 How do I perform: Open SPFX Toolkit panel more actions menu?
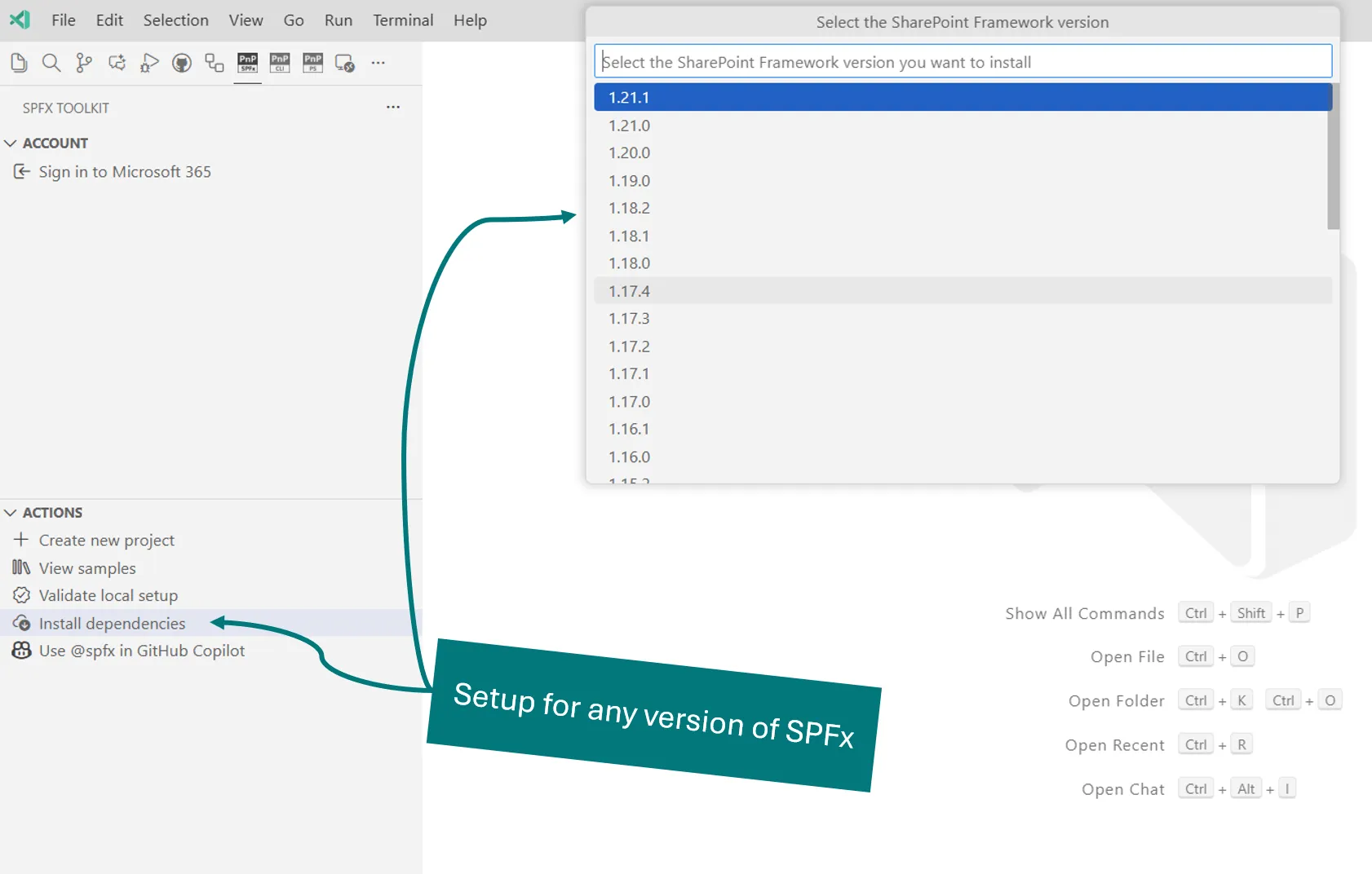click(393, 108)
